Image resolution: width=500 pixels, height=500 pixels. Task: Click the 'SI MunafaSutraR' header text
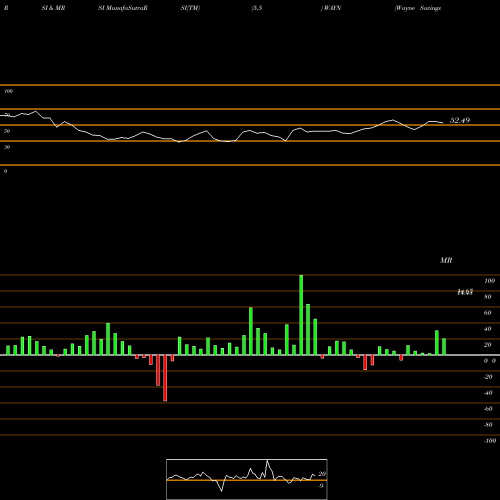click(123, 8)
